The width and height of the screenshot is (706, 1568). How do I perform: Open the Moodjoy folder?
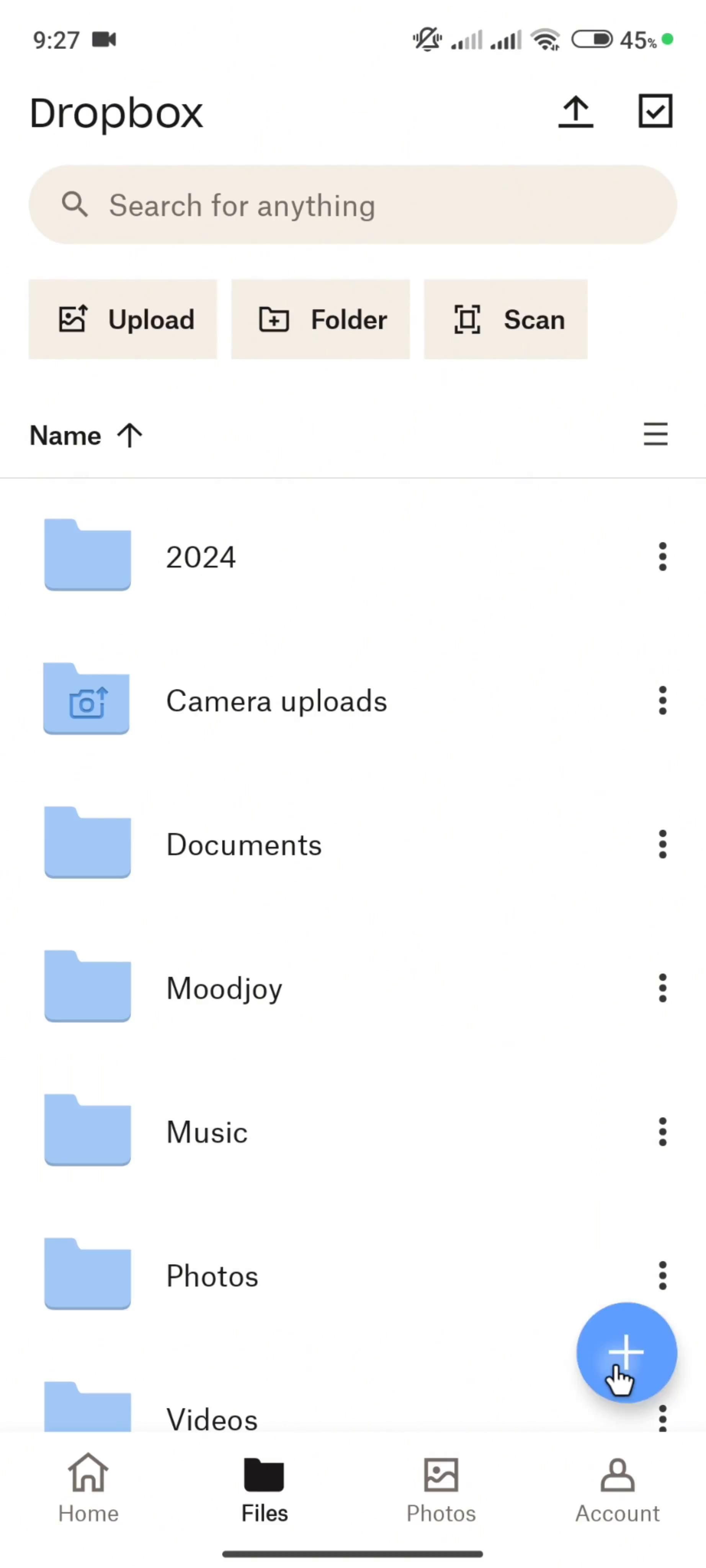click(224, 988)
